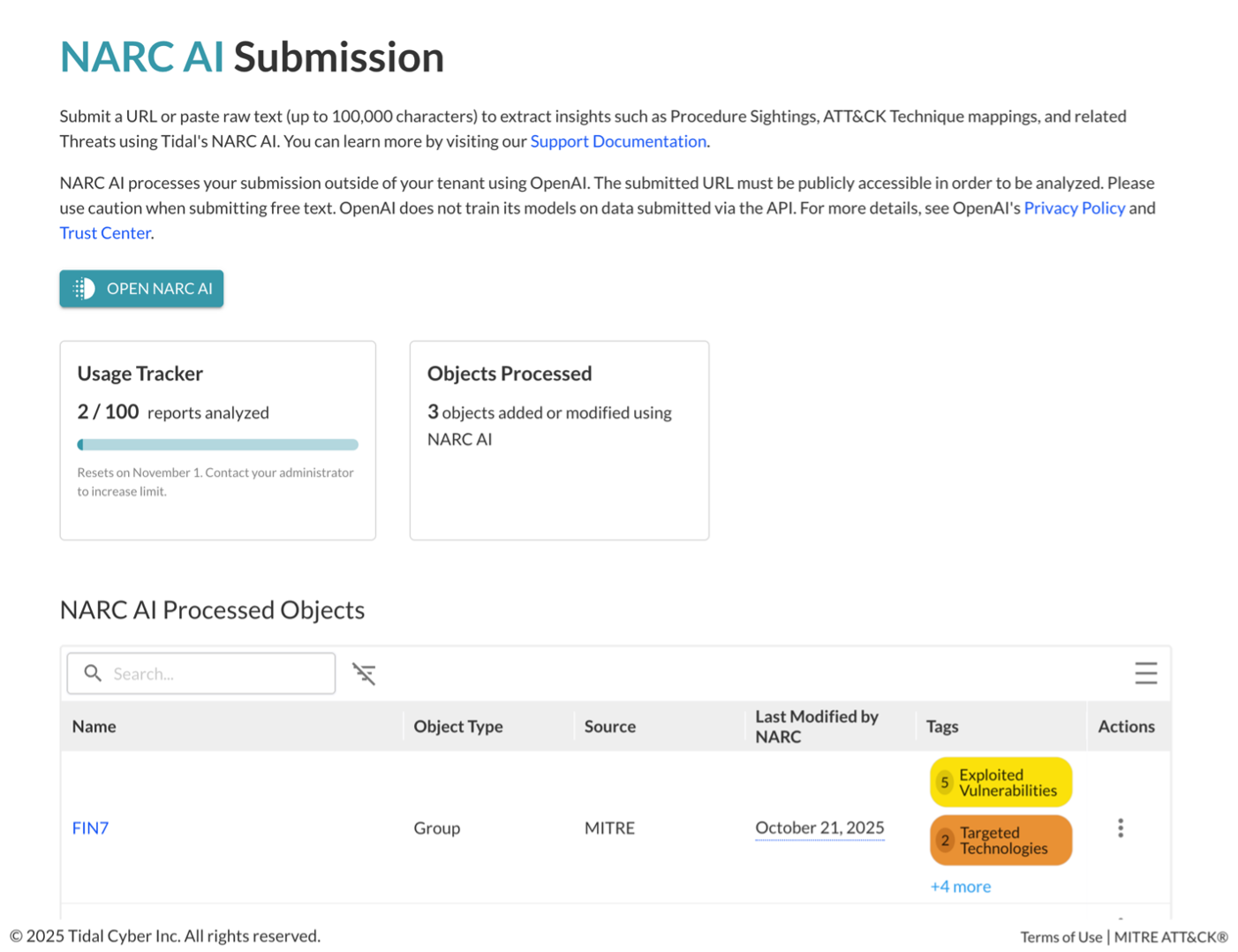This screenshot has width=1238, height=952.
Task: Click the Exploited Vulnerabilities count badge
Action: [x=944, y=782]
